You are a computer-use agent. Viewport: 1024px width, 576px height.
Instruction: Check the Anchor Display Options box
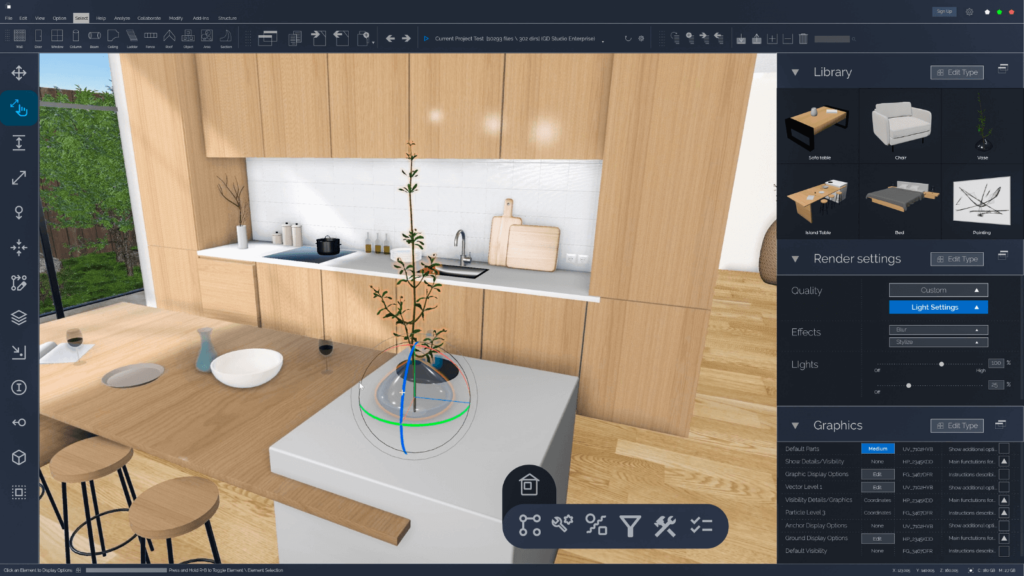(1003, 526)
